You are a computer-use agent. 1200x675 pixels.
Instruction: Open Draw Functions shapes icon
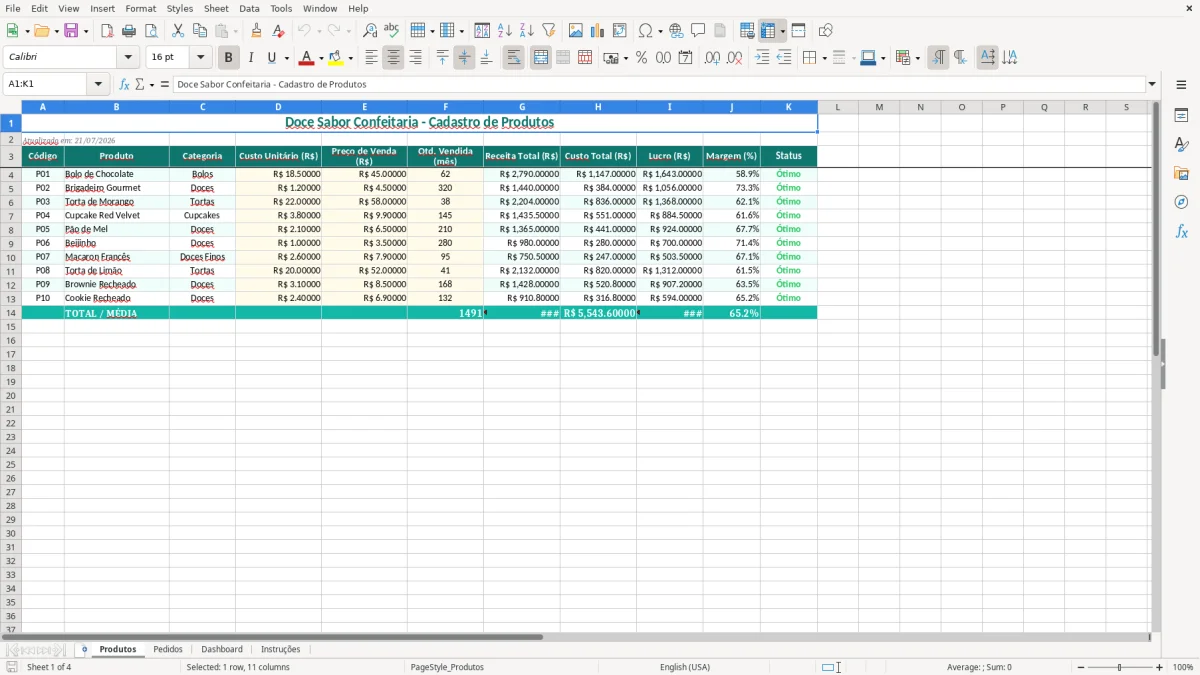[x=826, y=31]
